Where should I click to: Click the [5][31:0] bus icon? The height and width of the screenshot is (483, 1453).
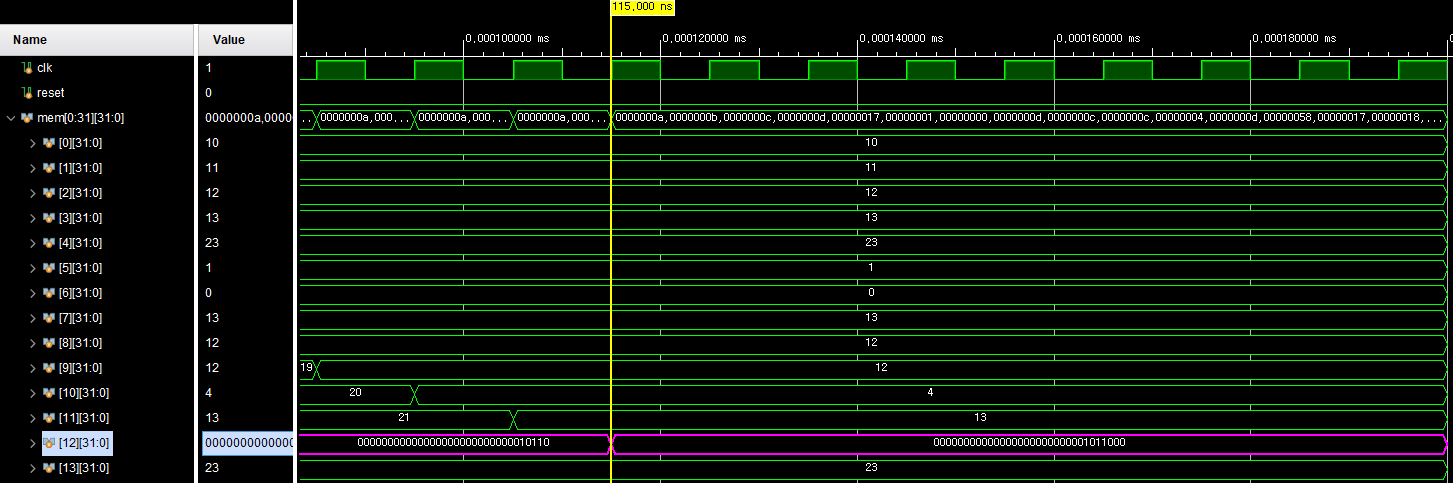48,268
